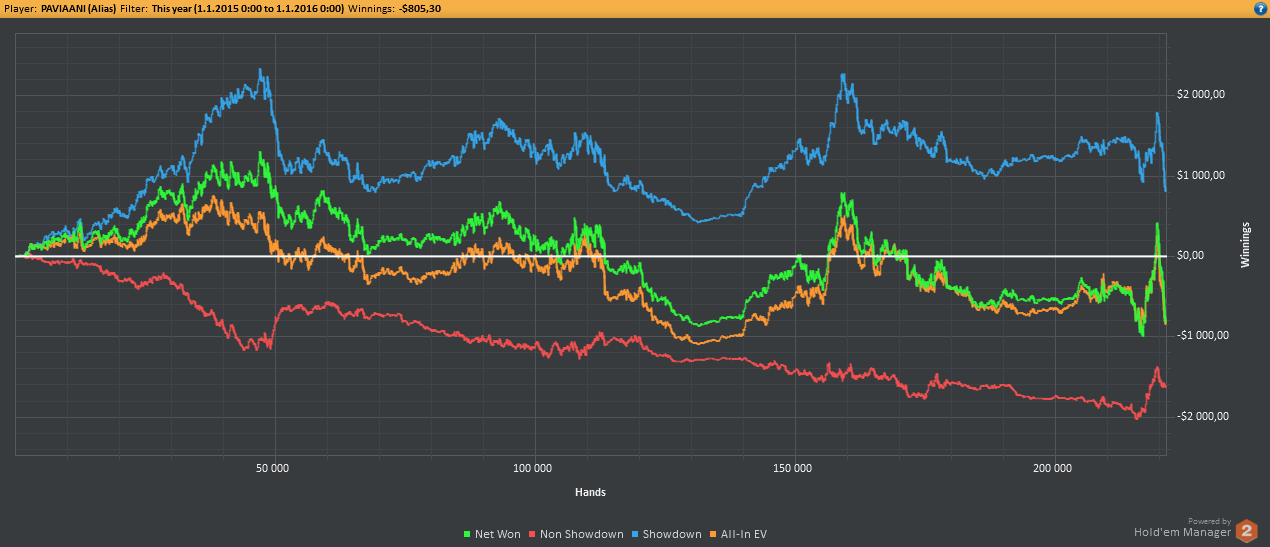Image resolution: width=1270 pixels, height=547 pixels.
Task: Toggle Showdown series in legend
Action: coord(667,534)
